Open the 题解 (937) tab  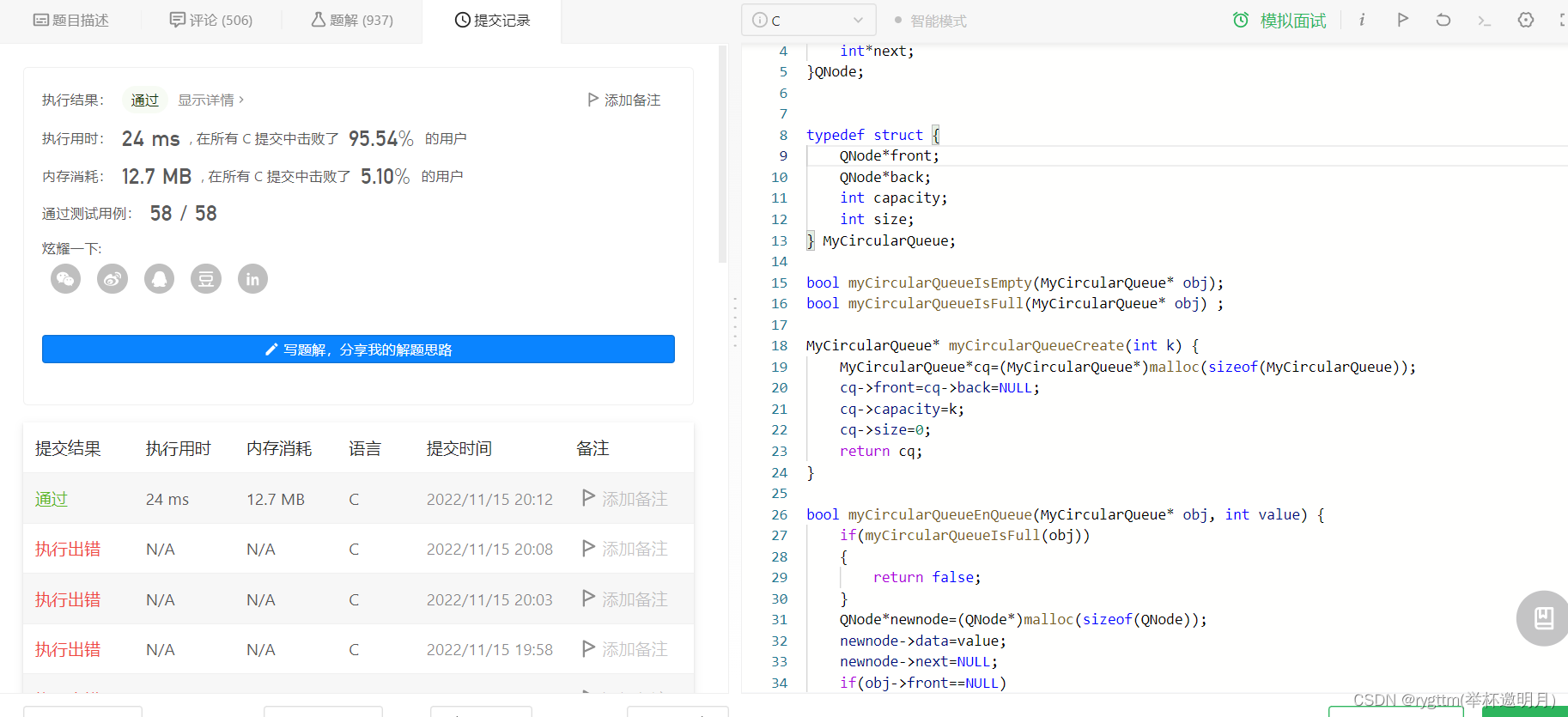(x=352, y=20)
